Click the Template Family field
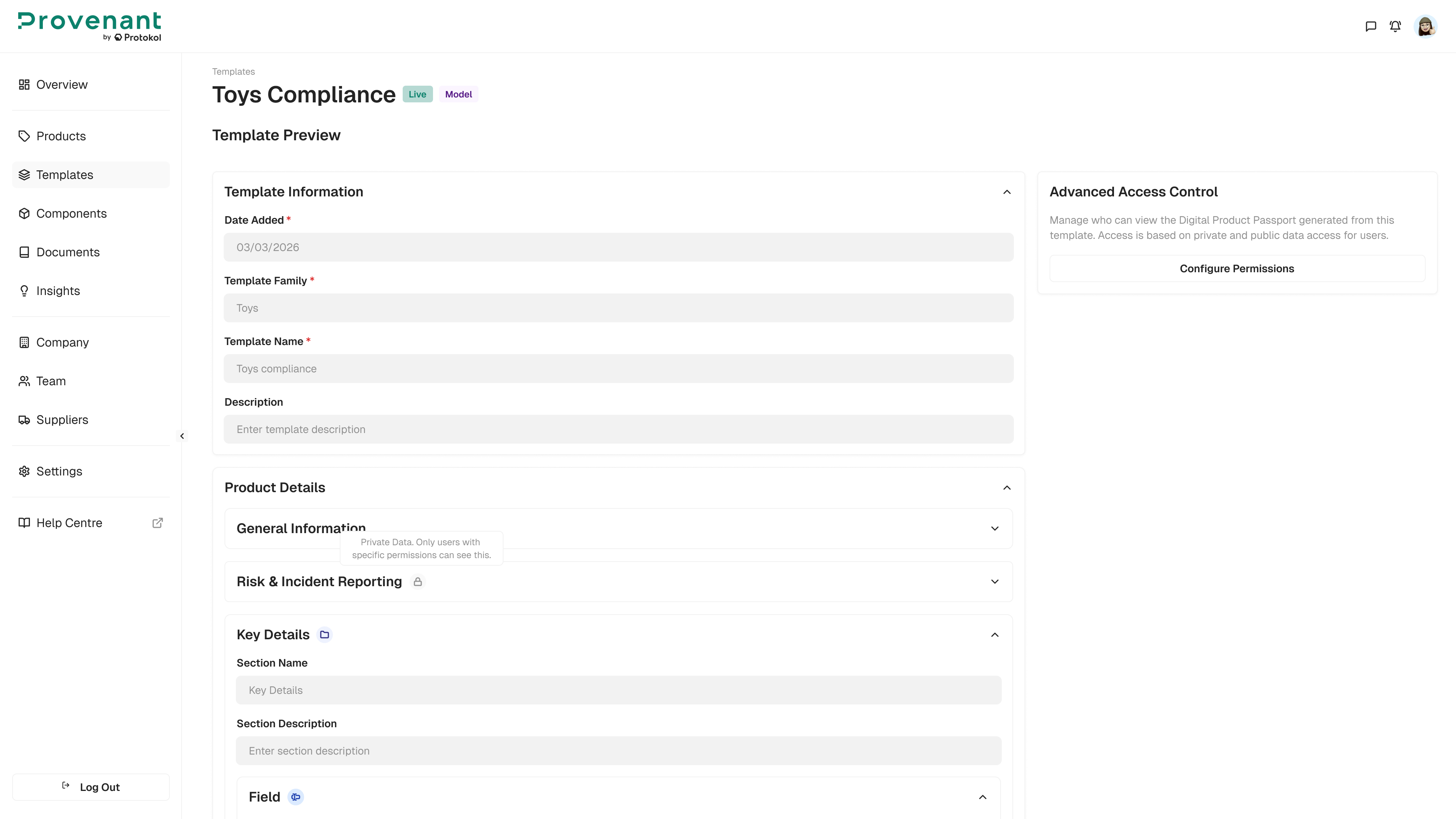The height and width of the screenshot is (819, 1456). pyautogui.click(x=618, y=308)
